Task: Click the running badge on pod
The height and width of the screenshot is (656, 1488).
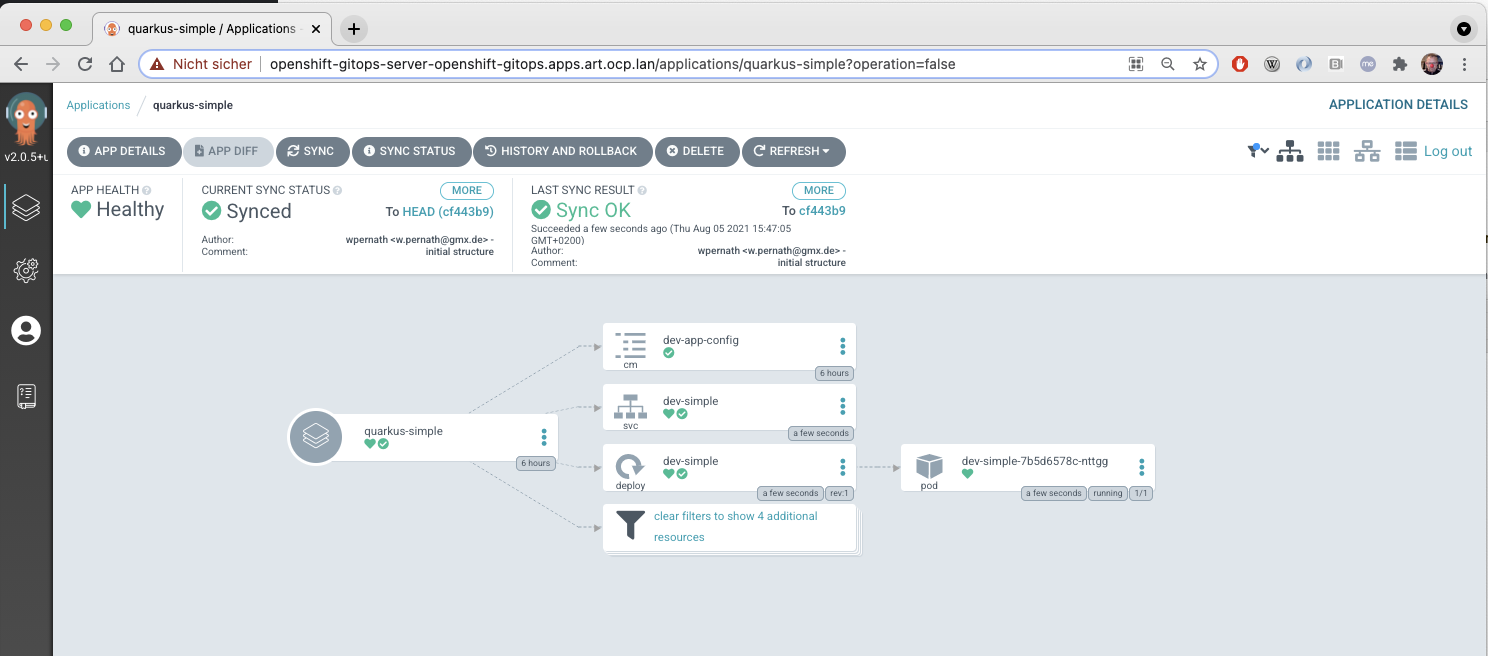Action: point(1107,493)
